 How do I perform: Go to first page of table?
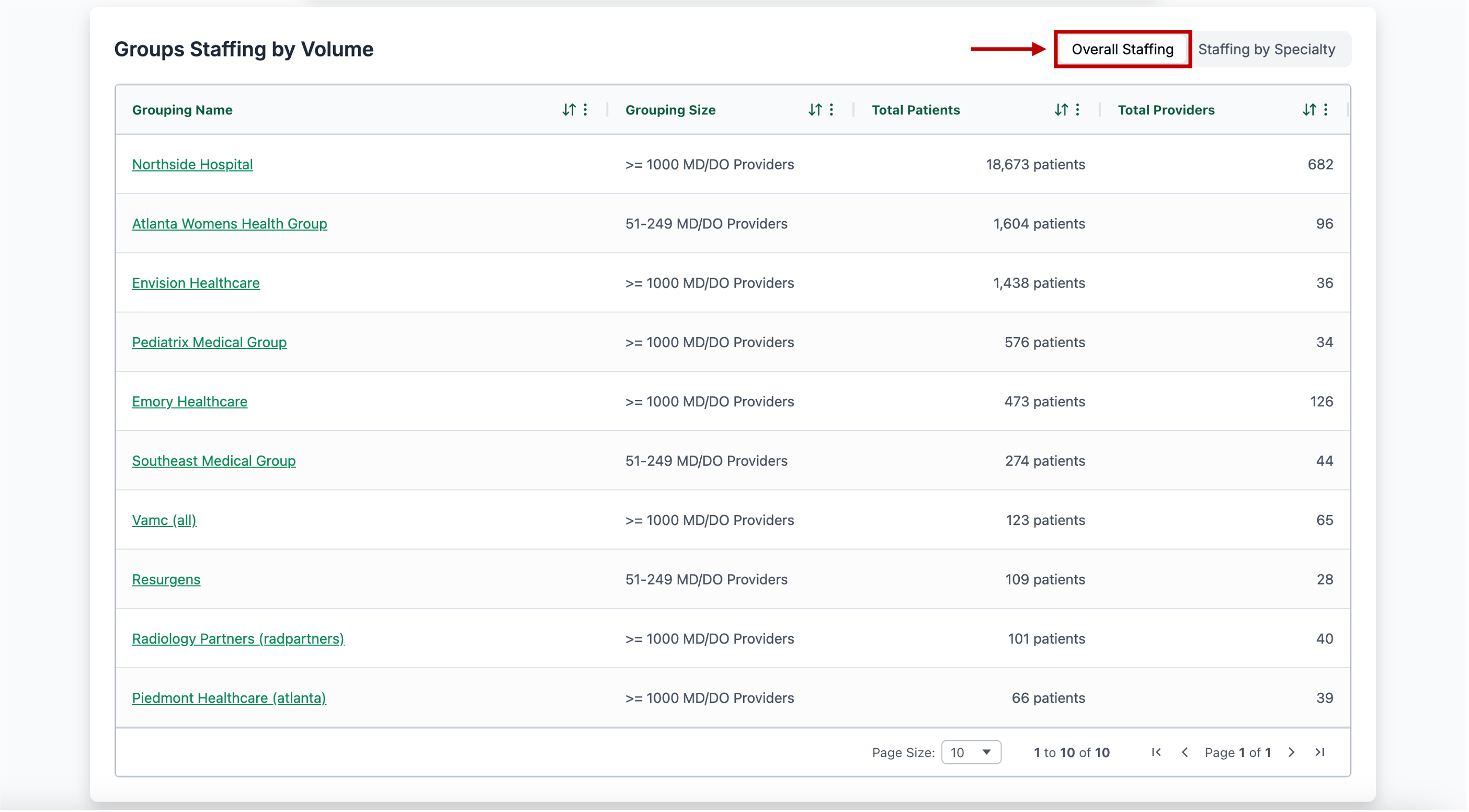[1156, 752]
